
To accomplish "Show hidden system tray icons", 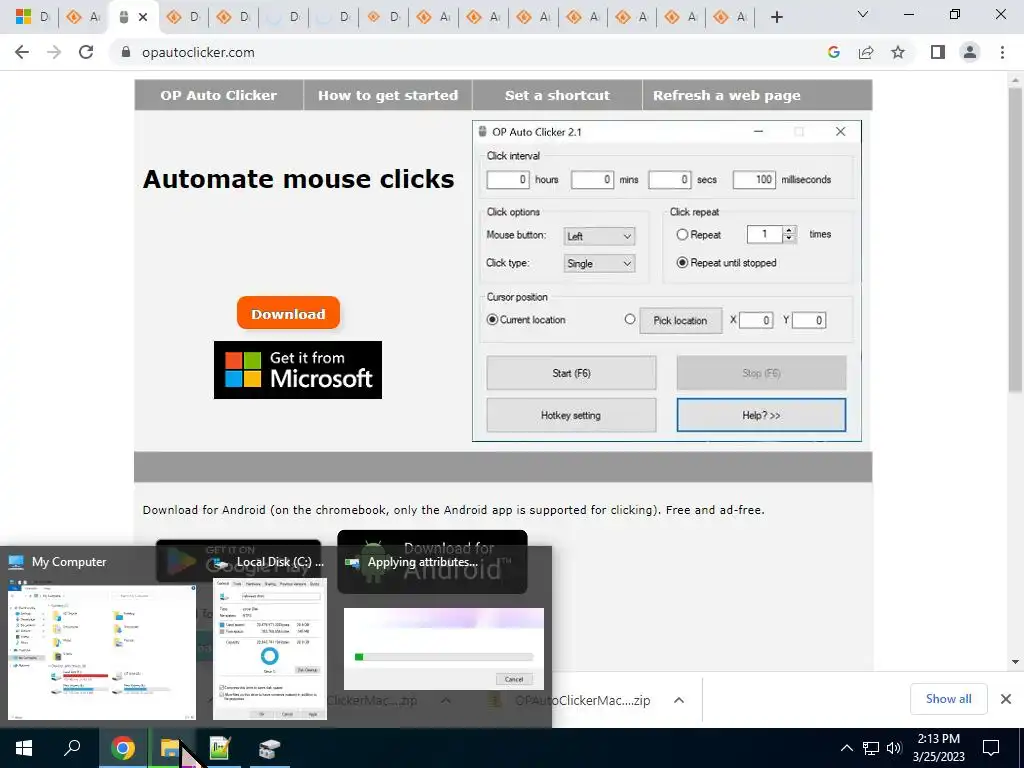I will point(846,748).
